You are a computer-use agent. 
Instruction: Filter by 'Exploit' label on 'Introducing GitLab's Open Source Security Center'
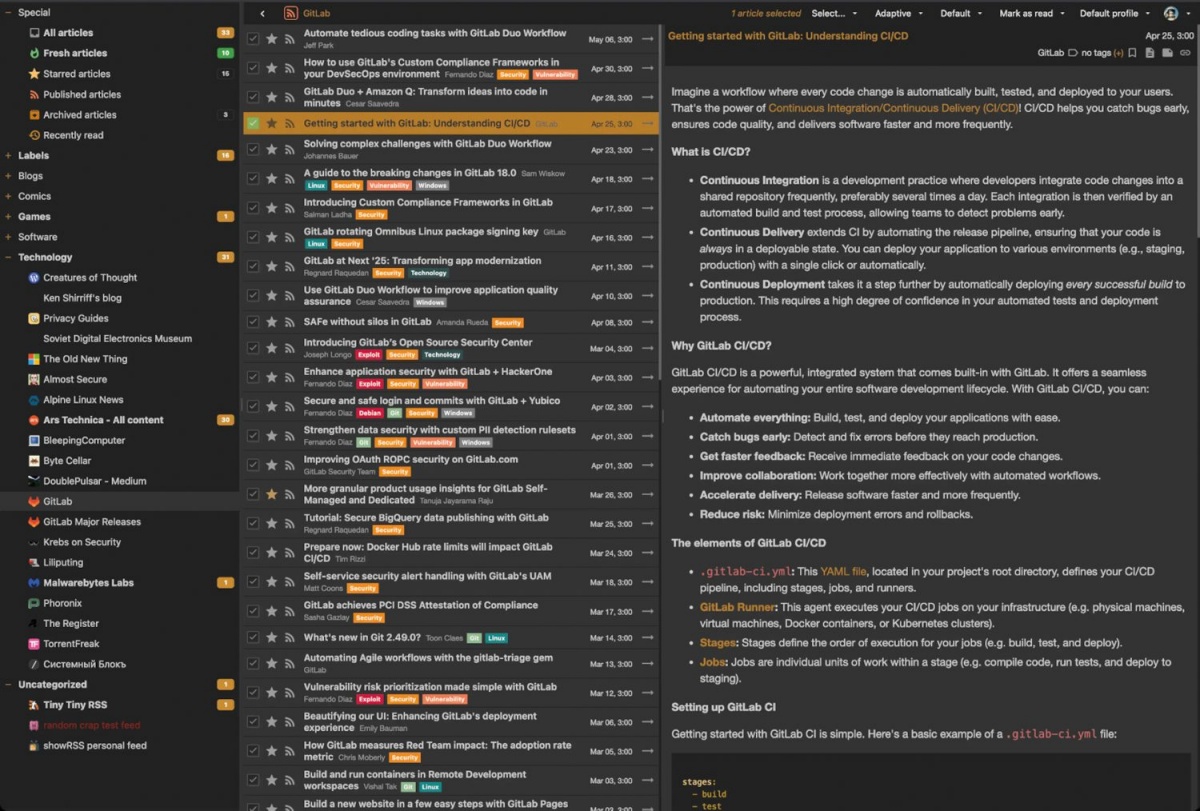click(x=369, y=355)
